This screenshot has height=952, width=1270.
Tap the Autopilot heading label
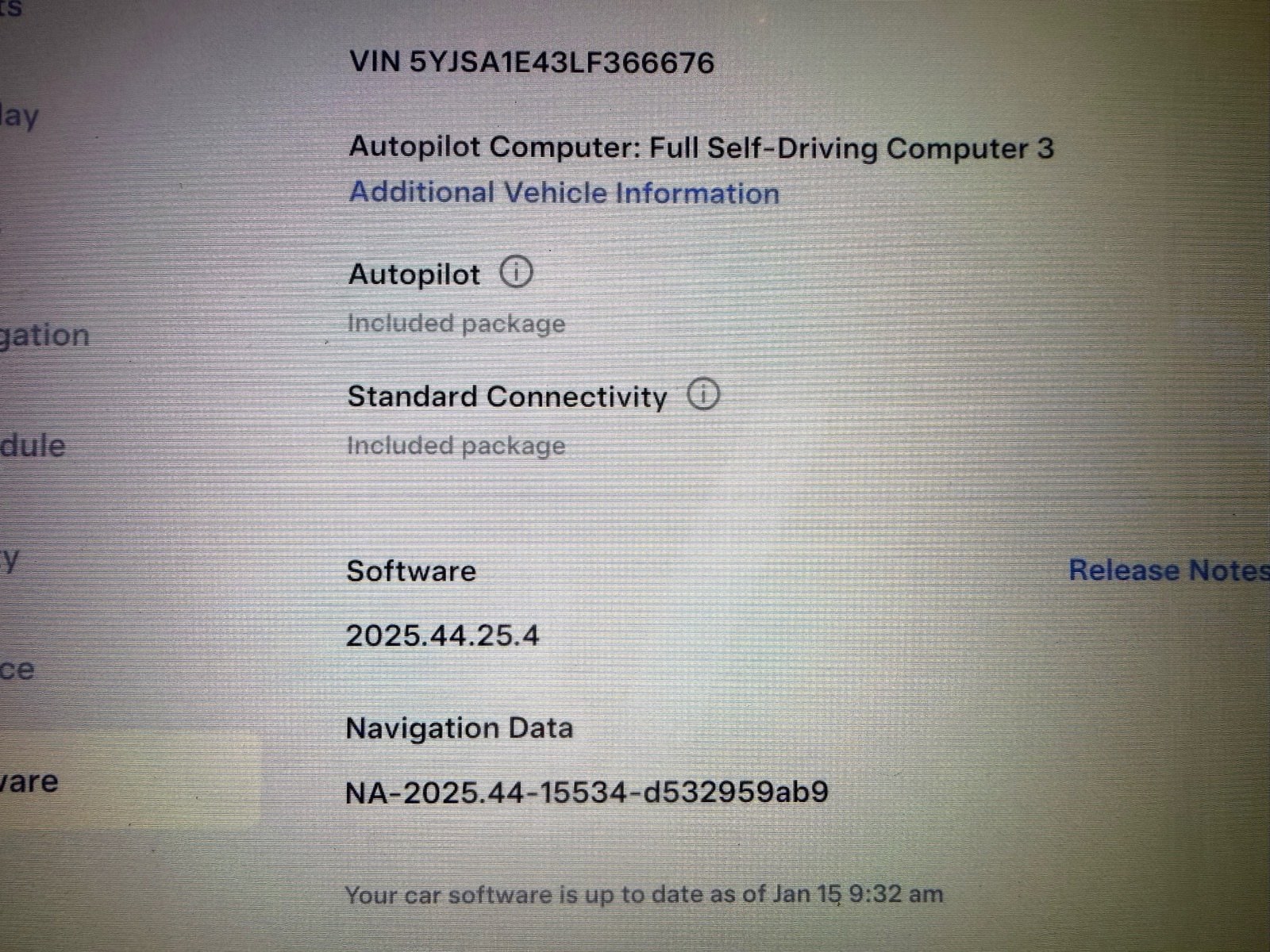click(414, 274)
